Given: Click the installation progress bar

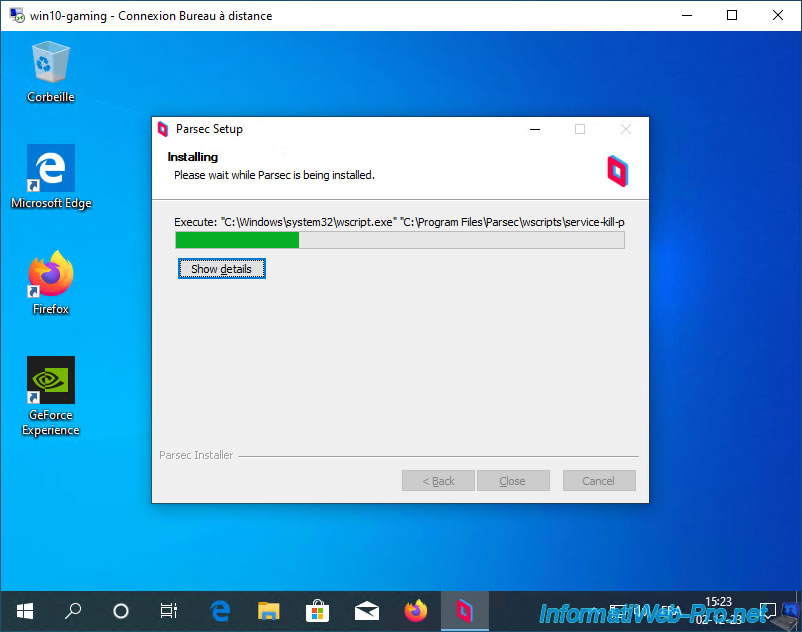Looking at the screenshot, I should [x=399, y=240].
